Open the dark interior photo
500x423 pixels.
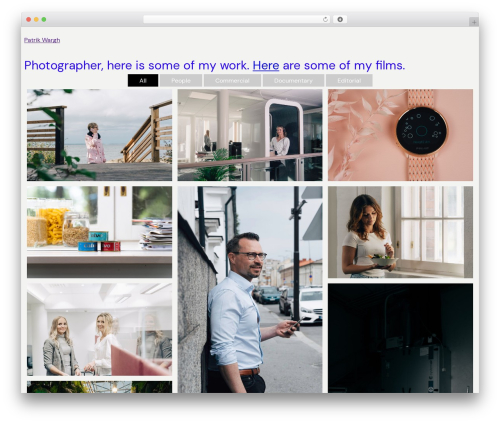point(400,338)
